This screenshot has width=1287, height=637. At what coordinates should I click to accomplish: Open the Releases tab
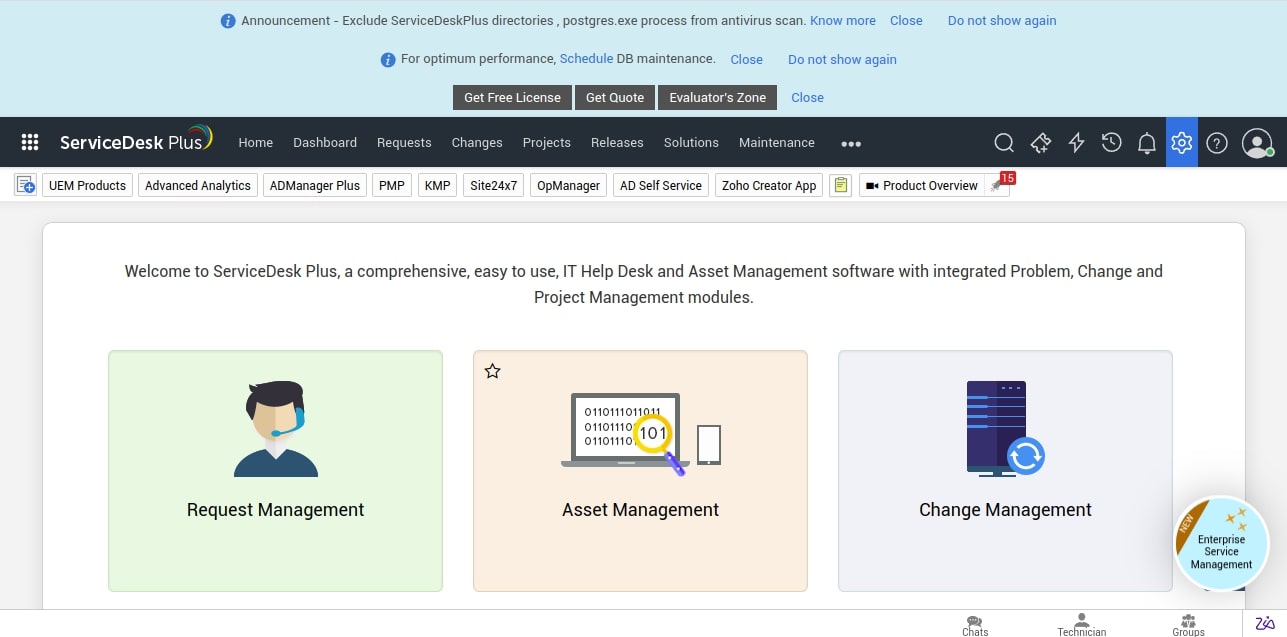click(617, 142)
